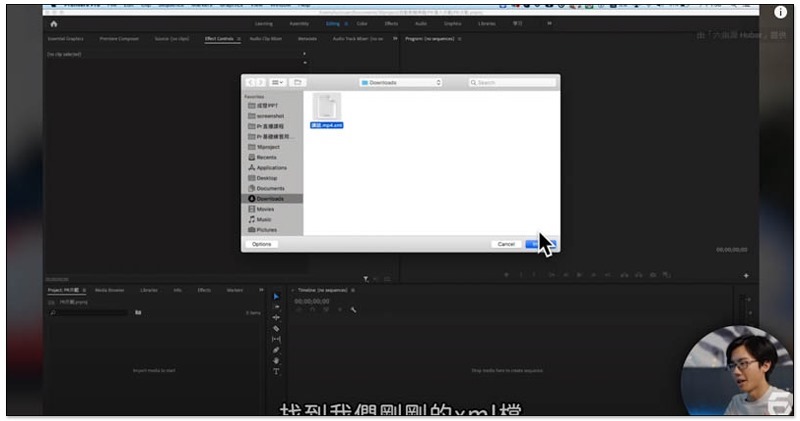This screenshot has height=421, width=800.
Task: Open the Downloads location dropdown
Action: [400, 82]
